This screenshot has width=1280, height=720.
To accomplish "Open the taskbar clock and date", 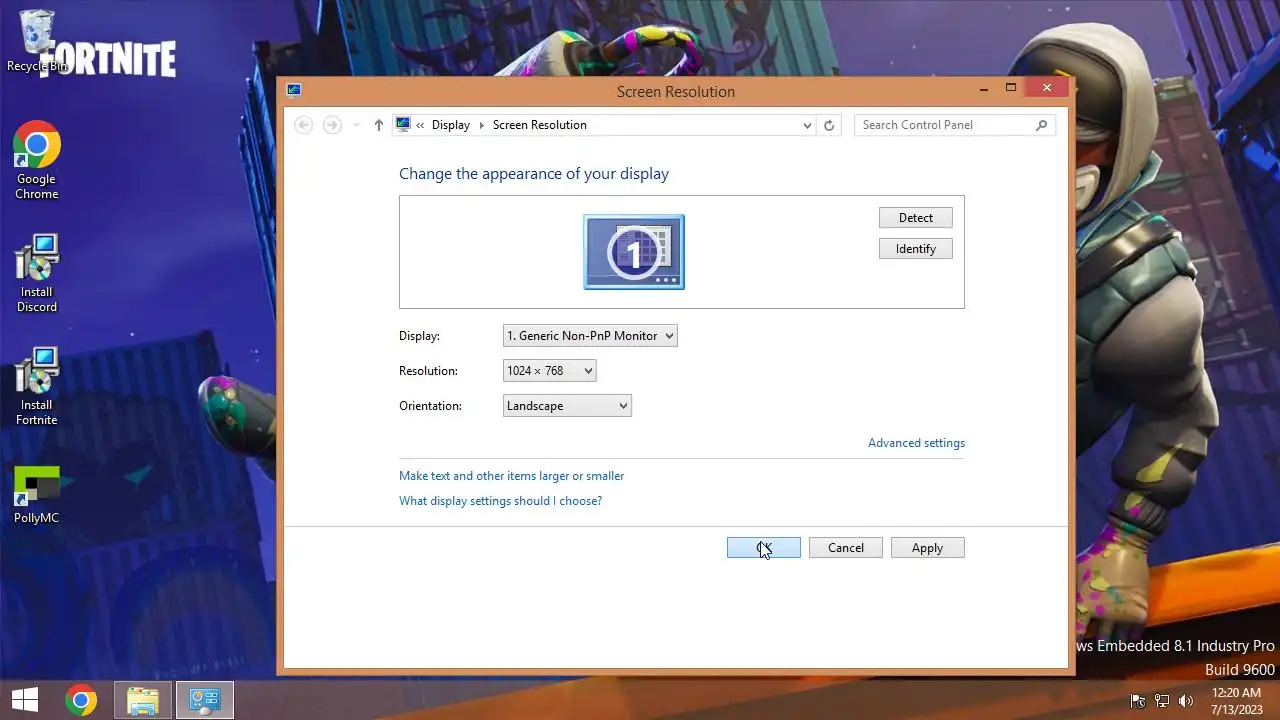I will (x=1236, y=701).
